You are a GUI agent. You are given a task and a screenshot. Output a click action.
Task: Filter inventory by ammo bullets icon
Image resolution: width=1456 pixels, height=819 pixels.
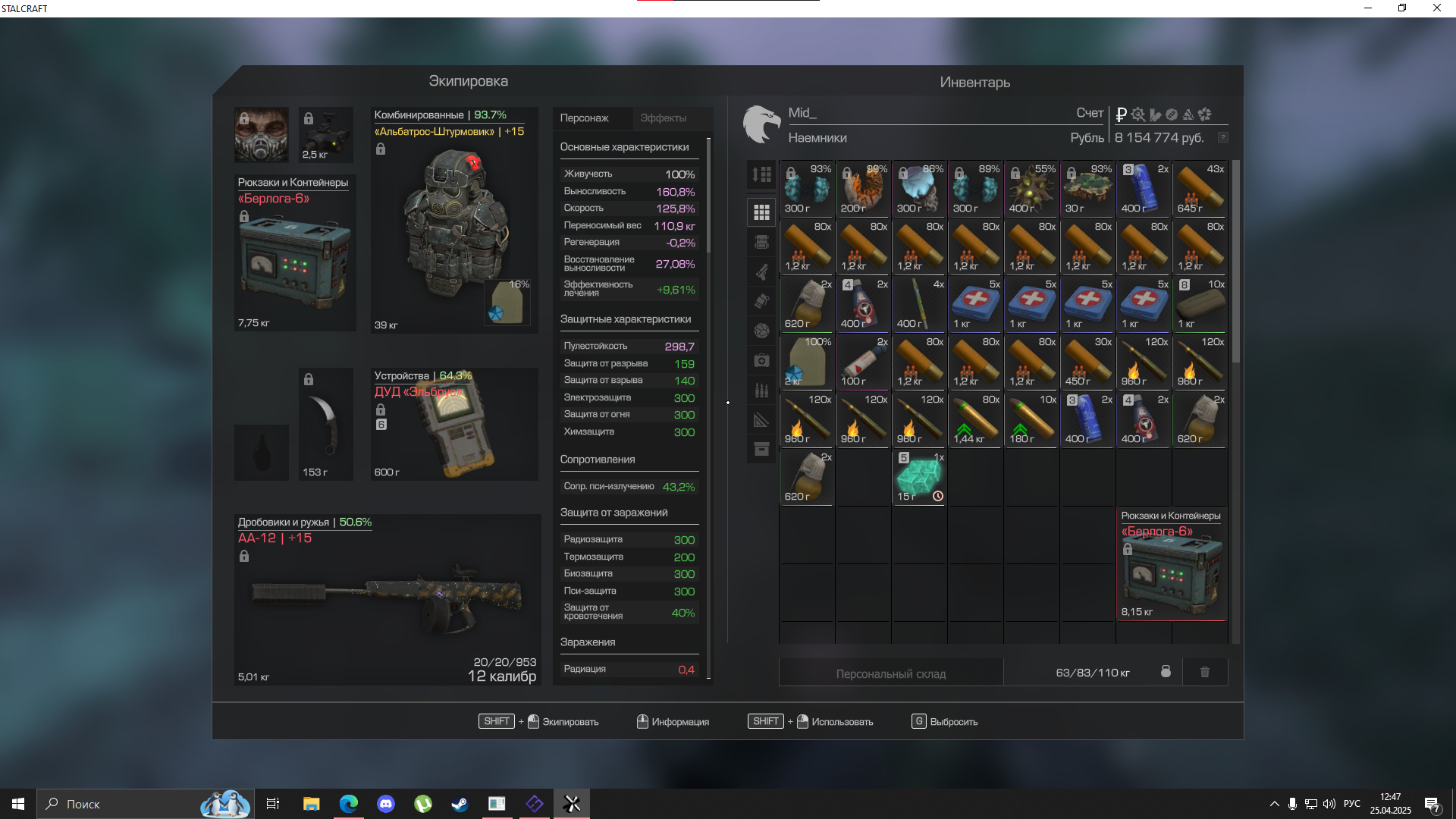click(761, 391)
